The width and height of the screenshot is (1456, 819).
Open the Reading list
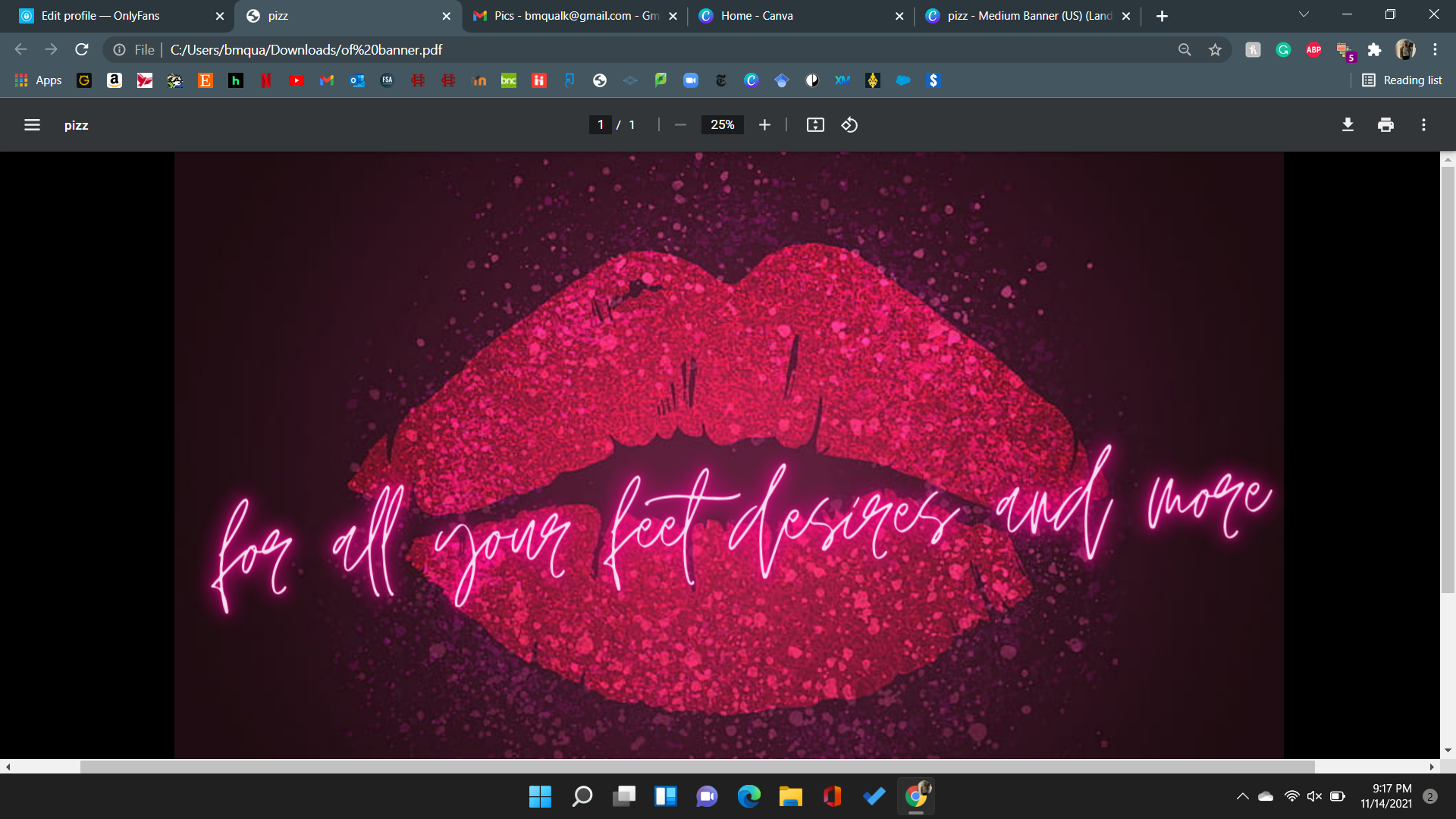(1402, 80)
